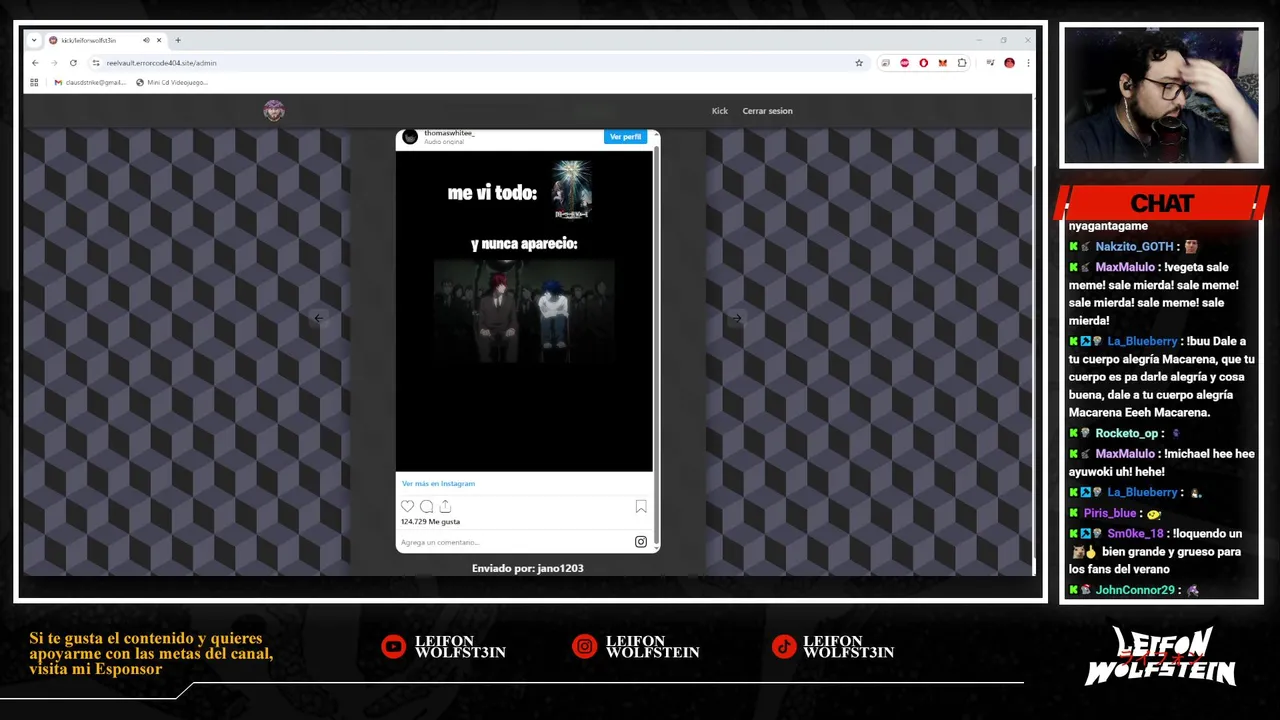Click the Ver perfil button
The height and width of the screenshot is (720, 1280).
coord(625,137)
